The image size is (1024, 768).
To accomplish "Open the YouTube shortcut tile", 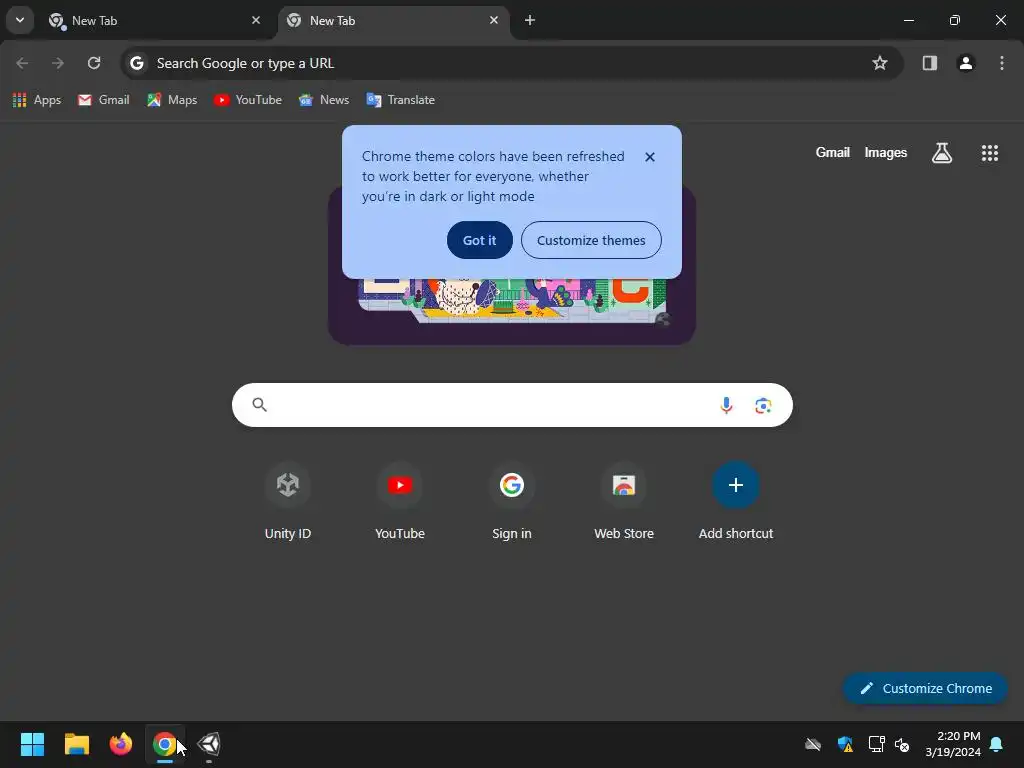I will coord(400,502).
